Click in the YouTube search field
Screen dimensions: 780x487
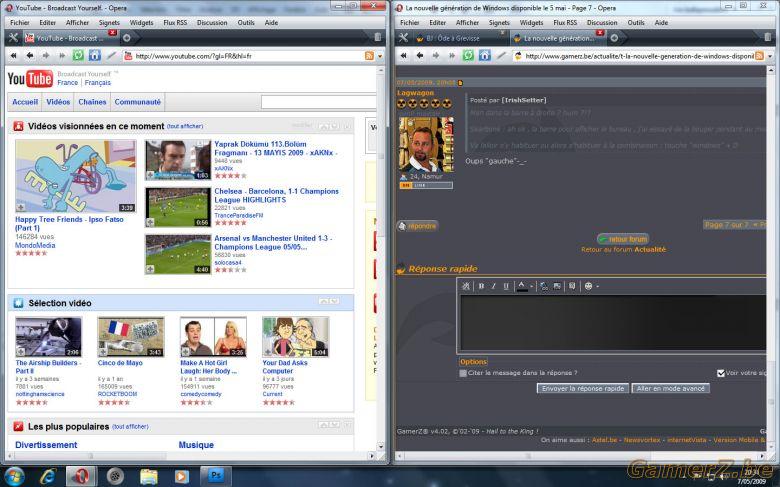point(318,102)
